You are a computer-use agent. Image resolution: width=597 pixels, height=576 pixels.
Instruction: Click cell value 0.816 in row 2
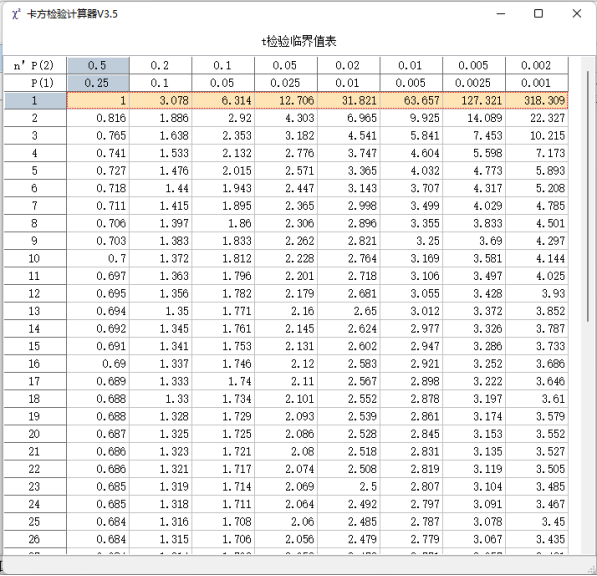pos(98,118)
